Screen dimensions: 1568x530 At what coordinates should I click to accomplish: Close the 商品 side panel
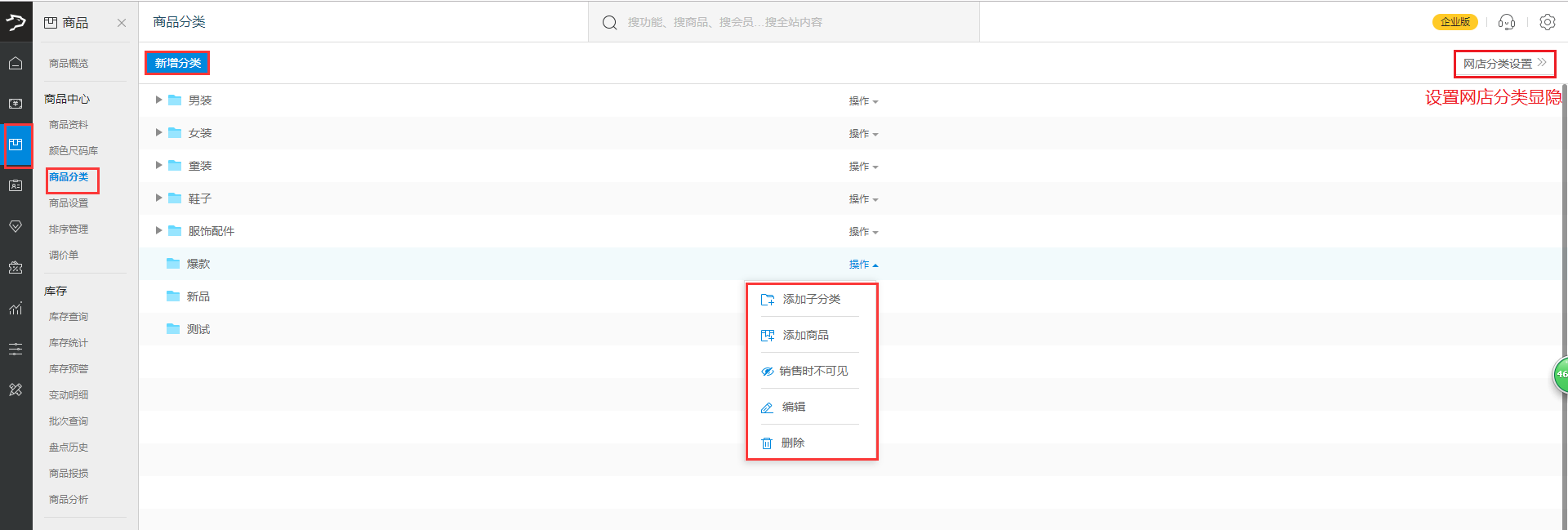[x=122, y=23]
